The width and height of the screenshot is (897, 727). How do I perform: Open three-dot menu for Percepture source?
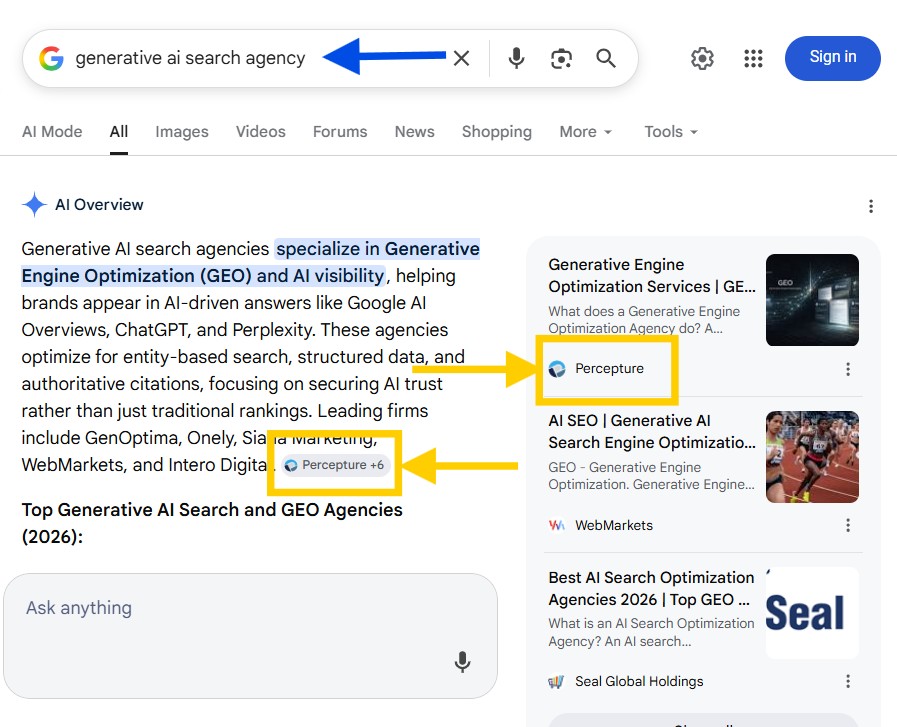pyautogui.click(x=848, y=369)
